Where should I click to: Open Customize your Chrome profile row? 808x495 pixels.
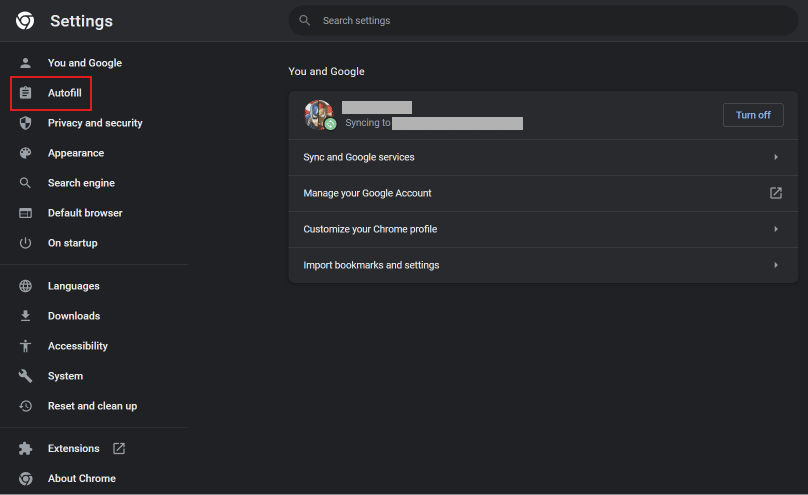(543, 229)
